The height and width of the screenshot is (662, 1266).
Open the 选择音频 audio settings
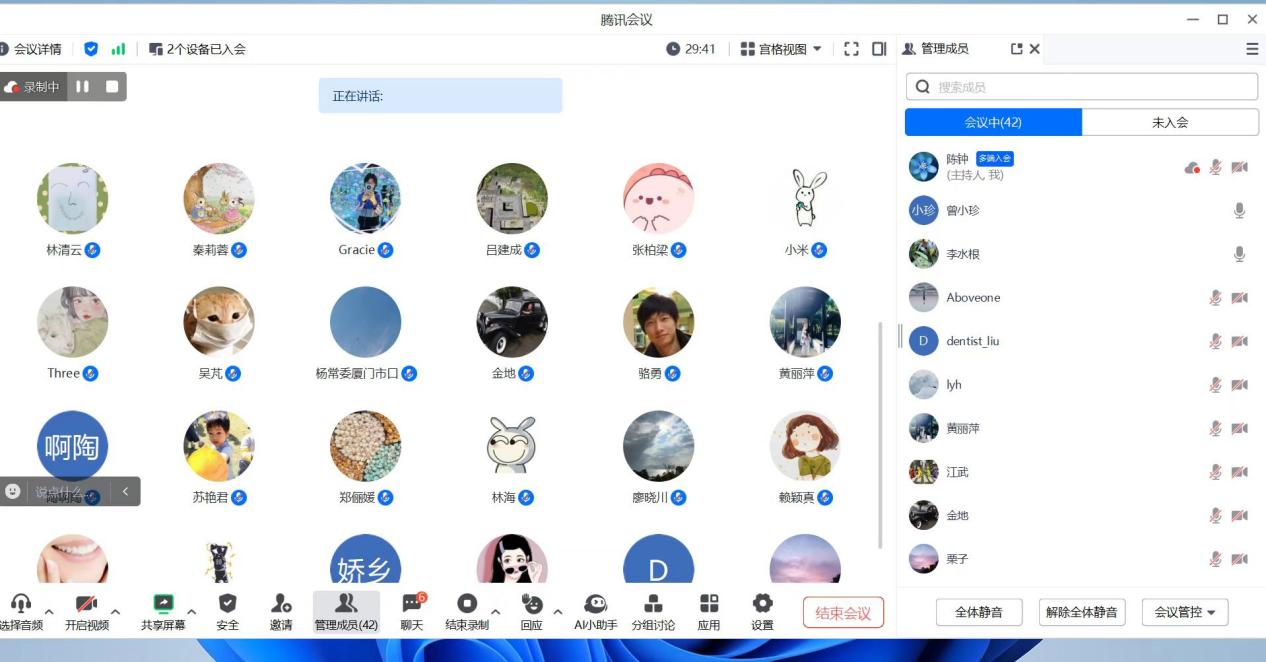point(21,611)
